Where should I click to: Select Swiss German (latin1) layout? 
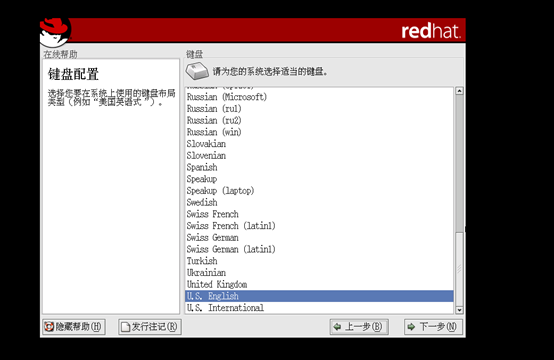(x=319, y=249)
